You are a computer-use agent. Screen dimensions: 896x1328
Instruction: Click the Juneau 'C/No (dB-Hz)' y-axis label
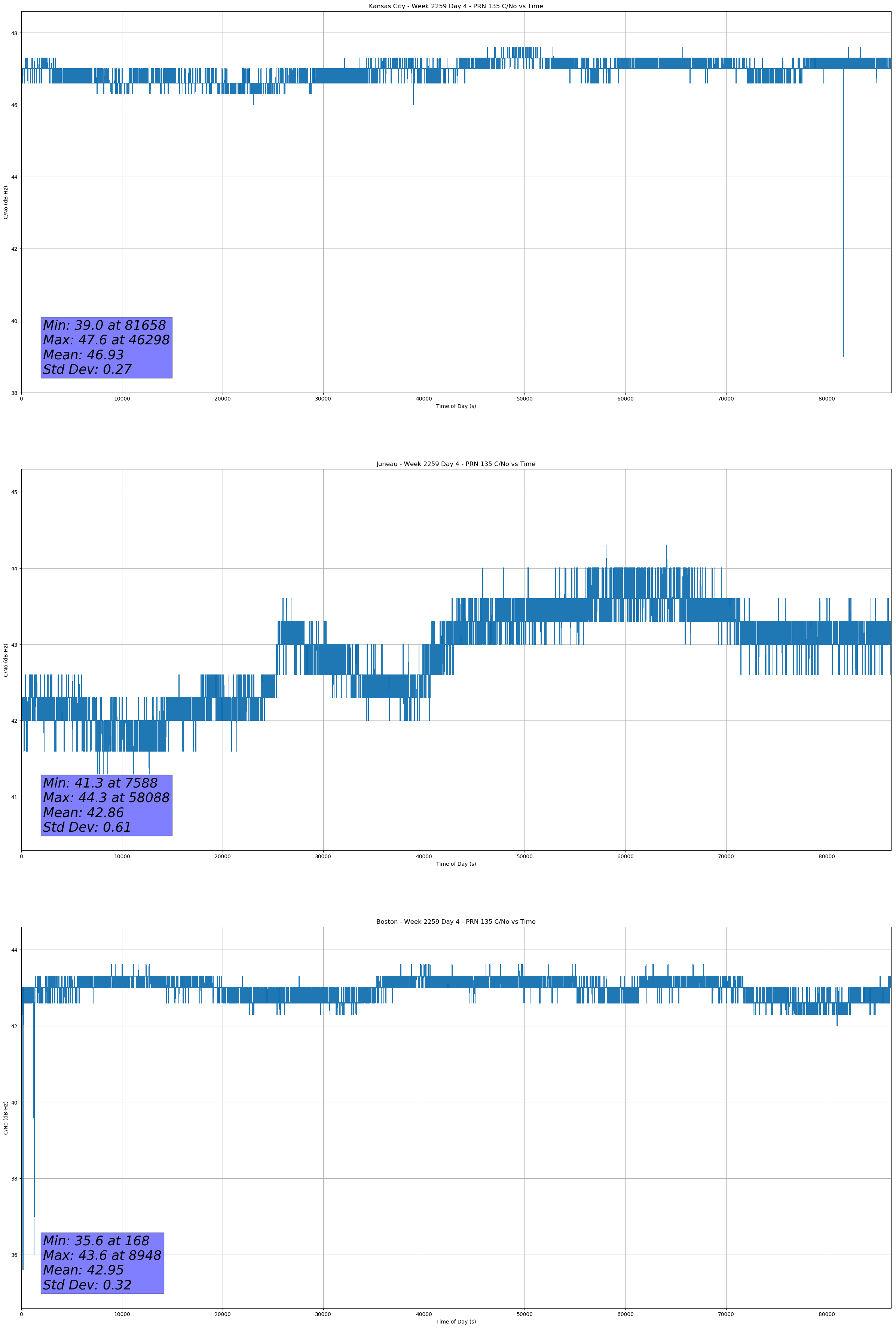click(x=6, y=660)
